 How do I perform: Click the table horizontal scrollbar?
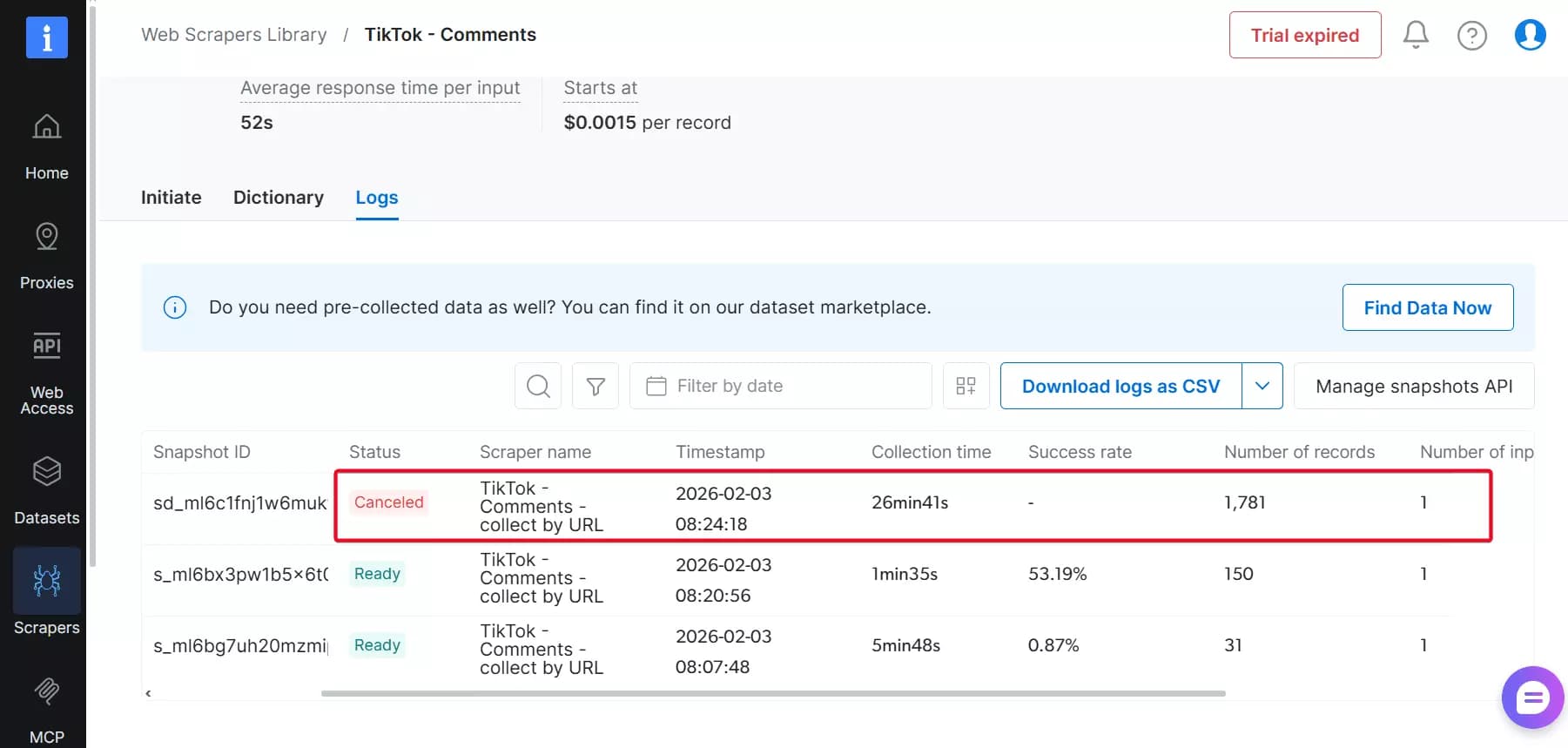click(773, 694)
